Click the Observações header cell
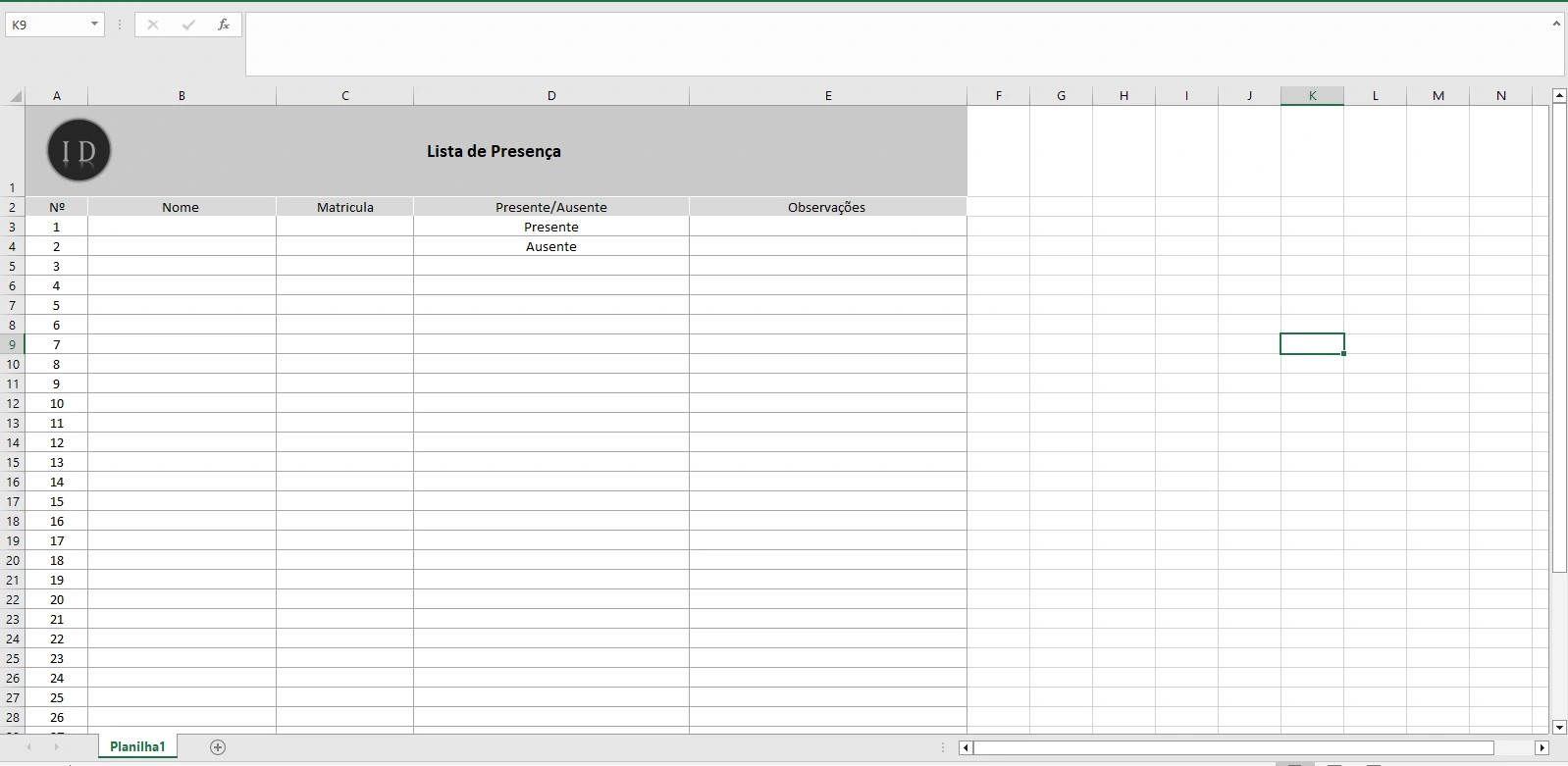 [x=827, y=207]
